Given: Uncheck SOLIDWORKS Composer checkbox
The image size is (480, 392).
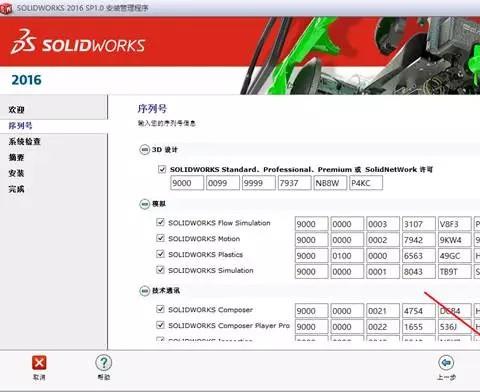Looking at the screenshot, I should pos(160,309).
